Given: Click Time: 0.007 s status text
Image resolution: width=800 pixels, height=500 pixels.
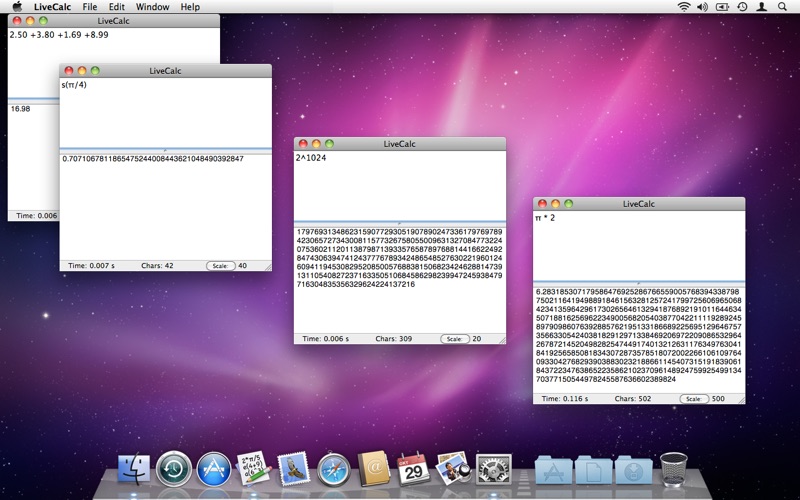Looking at the screenshot, I should (92, 266).
